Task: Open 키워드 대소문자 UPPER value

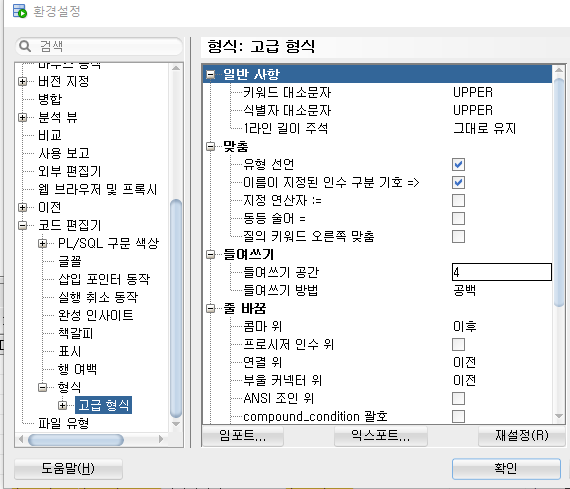Action: [x=473, y=92]
